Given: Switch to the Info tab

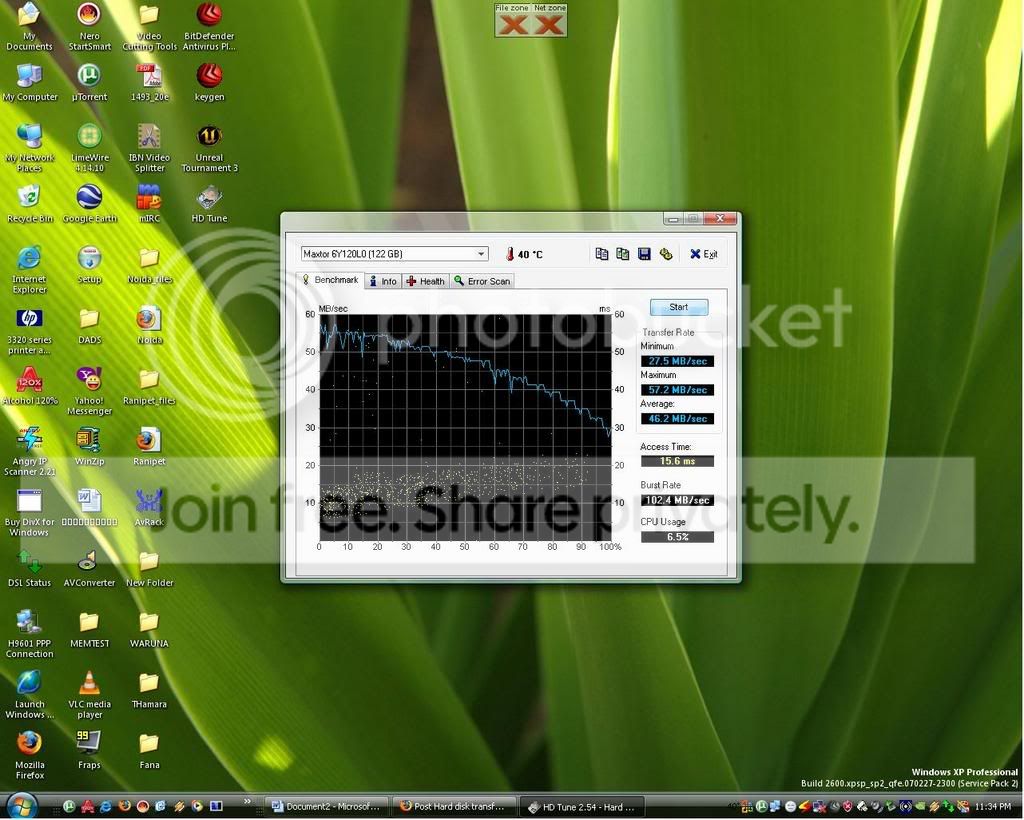Looking at the screenshot, I should point(383,281).
